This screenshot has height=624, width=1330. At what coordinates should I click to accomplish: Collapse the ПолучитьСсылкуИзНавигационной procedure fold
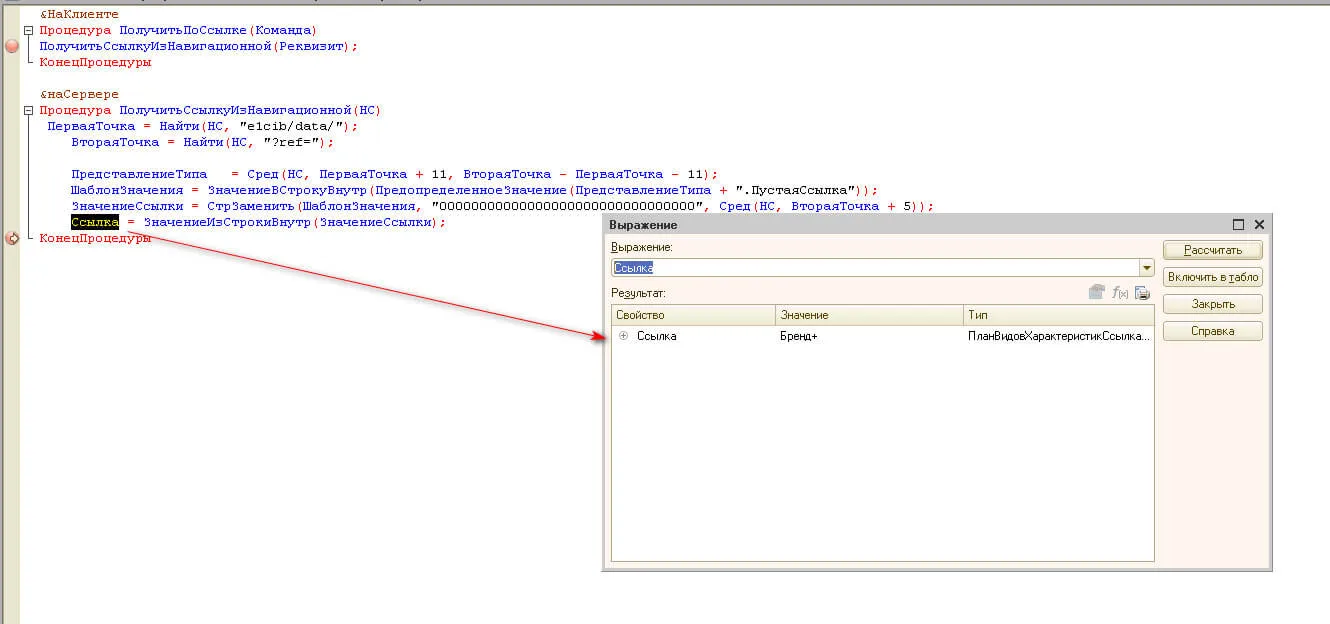[29, 110]
